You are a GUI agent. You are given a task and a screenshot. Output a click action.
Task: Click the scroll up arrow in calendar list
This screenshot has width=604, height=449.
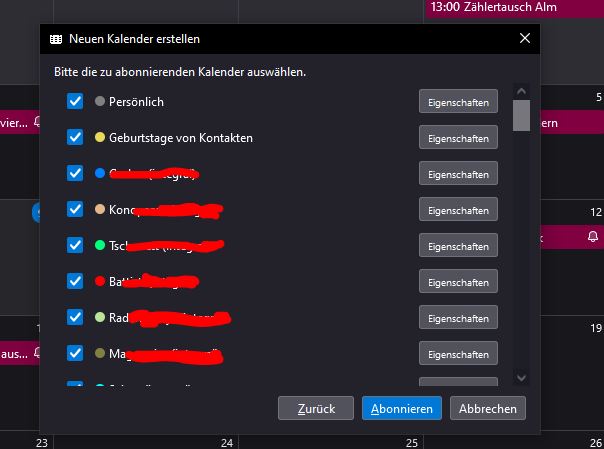click(x=521, y=91)
